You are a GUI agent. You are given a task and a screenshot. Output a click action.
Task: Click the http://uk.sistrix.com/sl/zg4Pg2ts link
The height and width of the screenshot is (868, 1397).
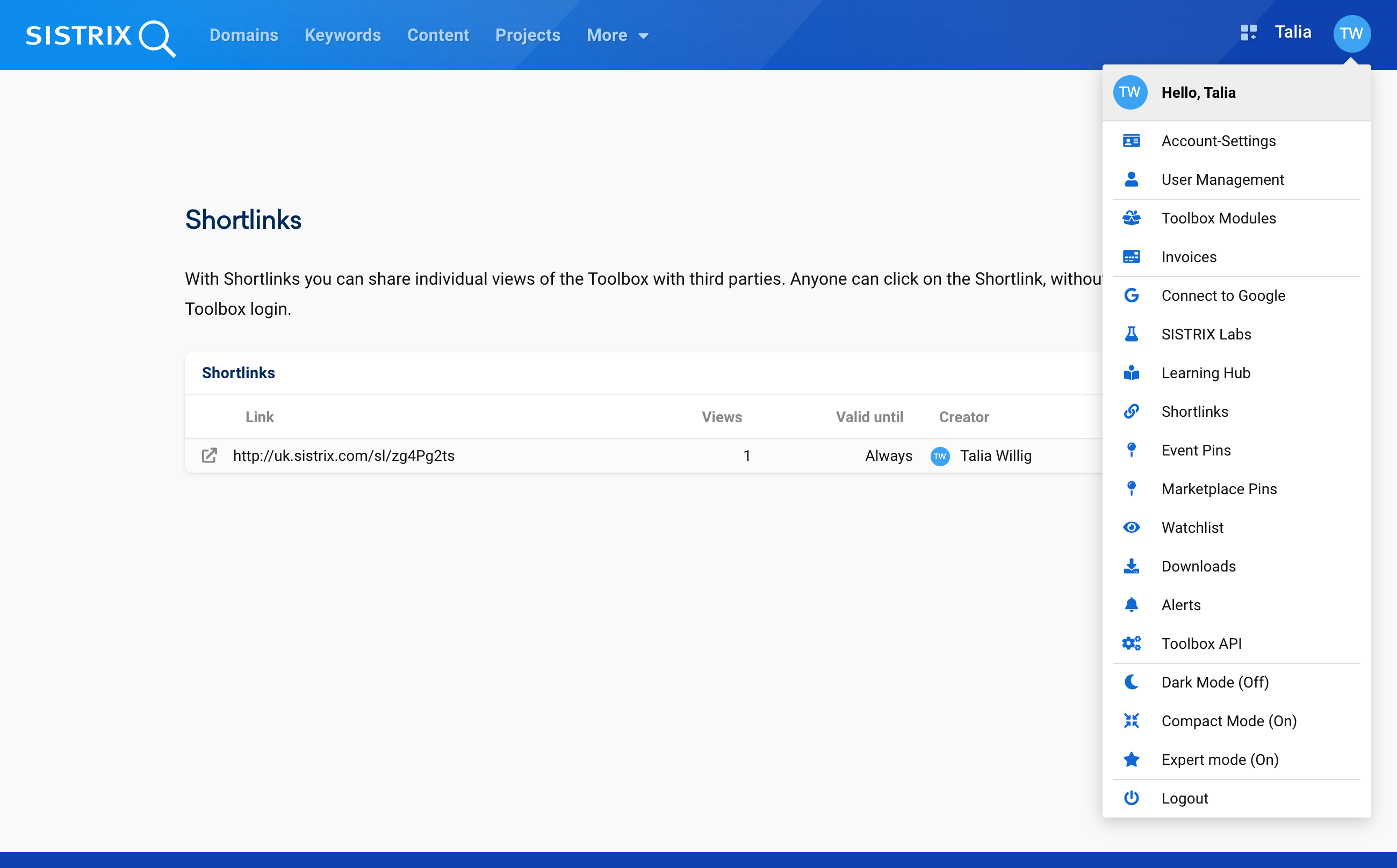click(x=343, y=456)
